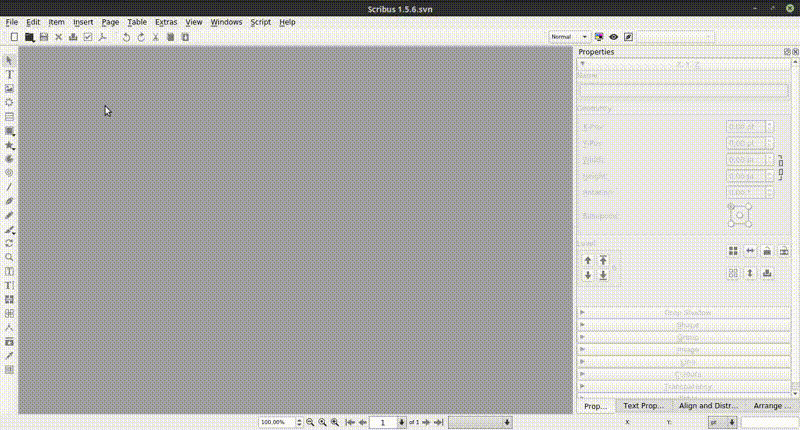The height and width of the screenshot is (430, 800).
Task: Open the Extras menu
Action: 166,21
